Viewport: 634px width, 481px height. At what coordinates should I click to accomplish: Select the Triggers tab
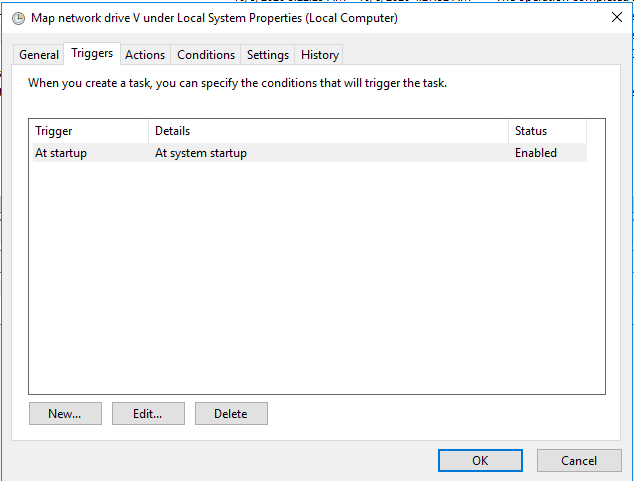click(x=92, y=54)
